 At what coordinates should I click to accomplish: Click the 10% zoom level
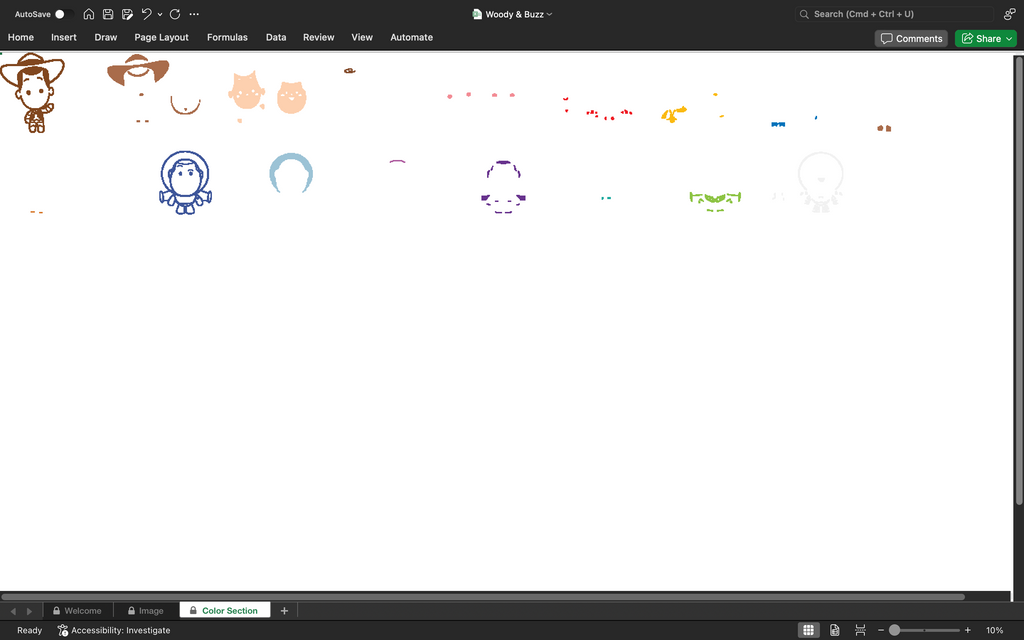pos(995,630)
